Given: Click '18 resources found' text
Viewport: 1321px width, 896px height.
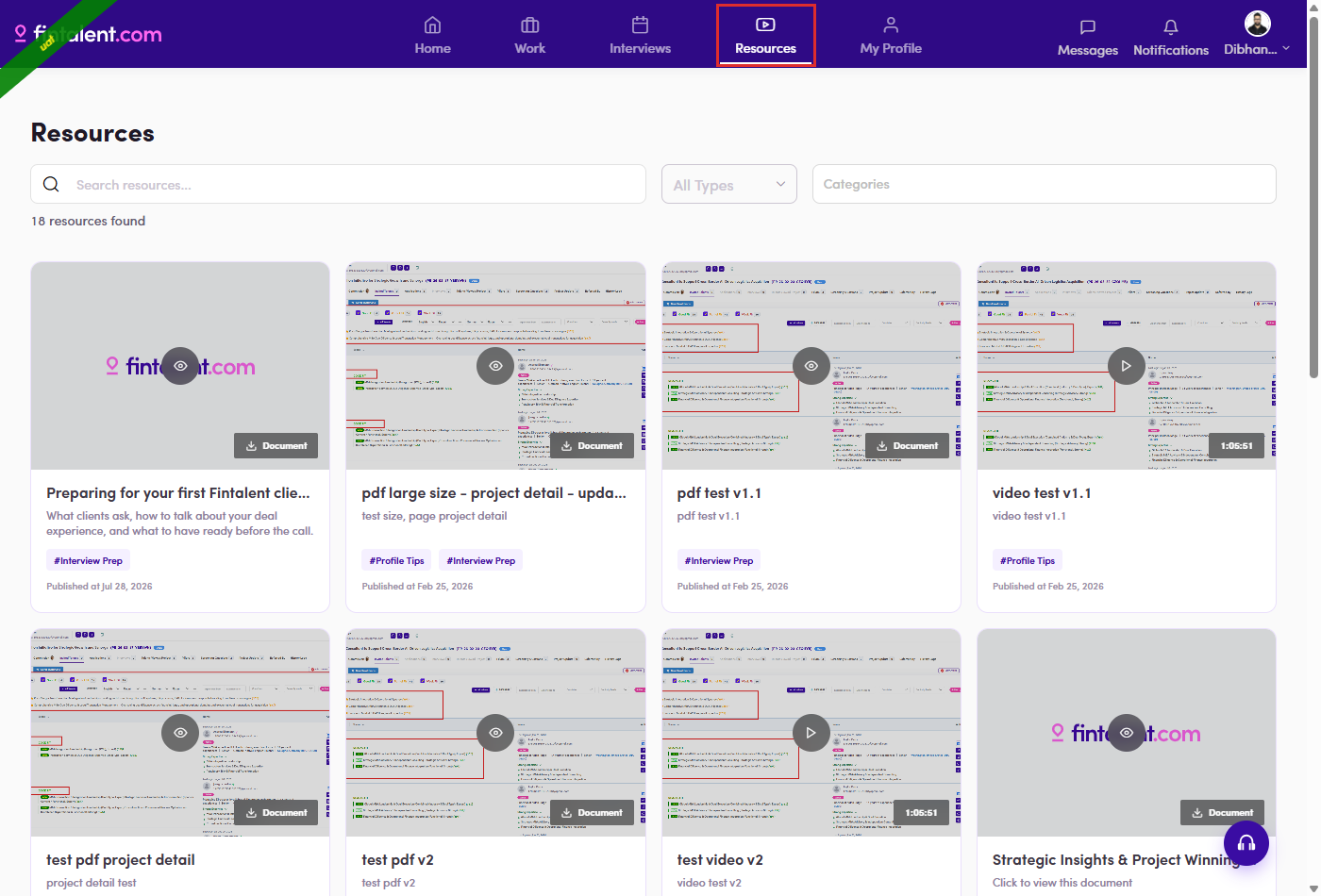Looking at the screenshot, I should tap(89, 222).
